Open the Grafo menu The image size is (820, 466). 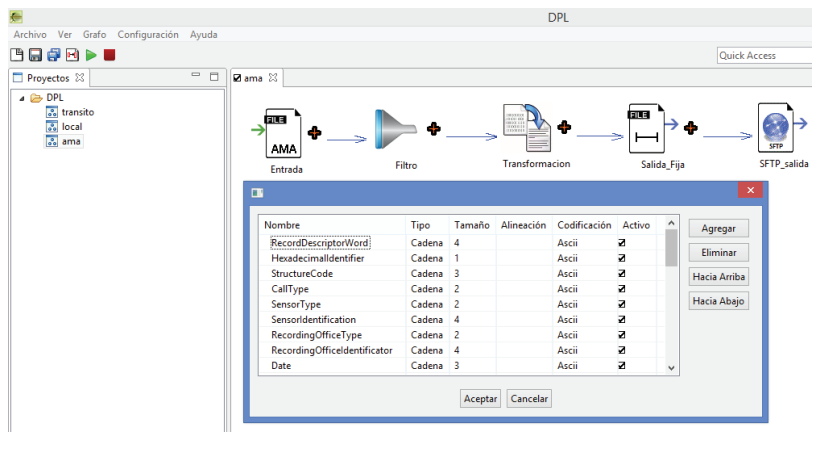[94, 34]
